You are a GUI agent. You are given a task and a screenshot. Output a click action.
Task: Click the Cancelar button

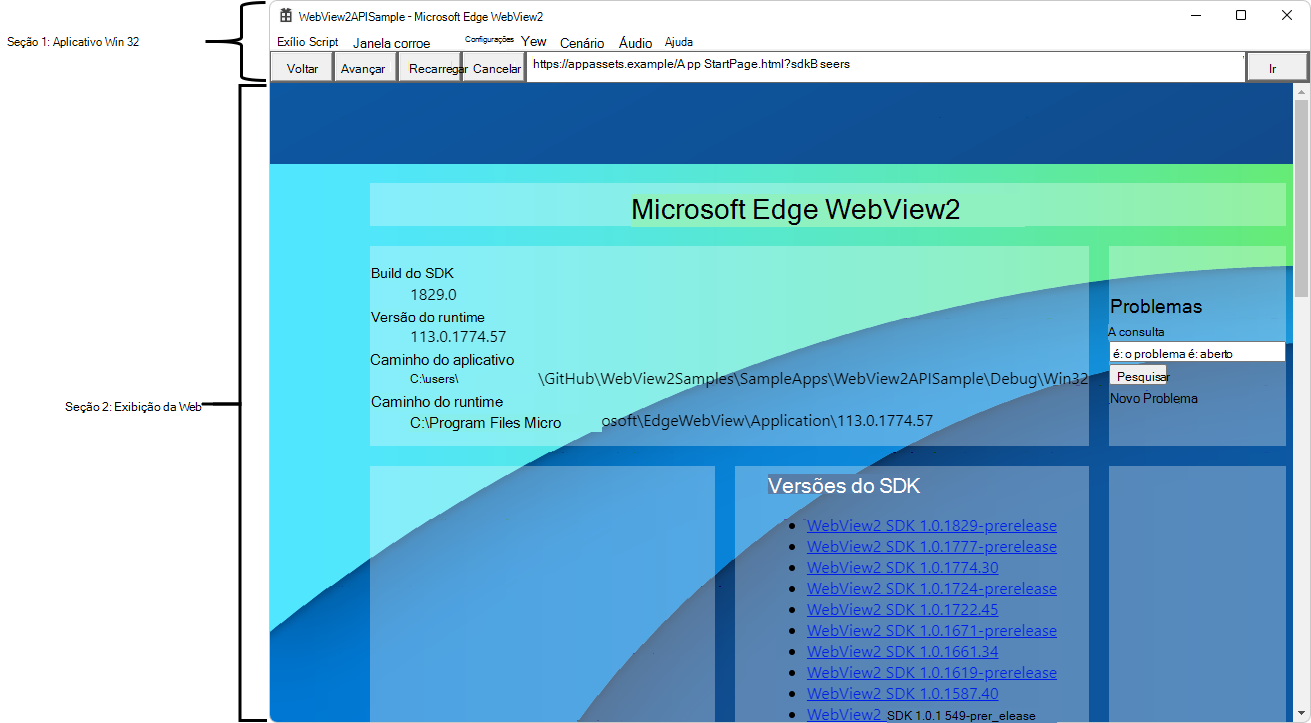[x=494, y=68]
